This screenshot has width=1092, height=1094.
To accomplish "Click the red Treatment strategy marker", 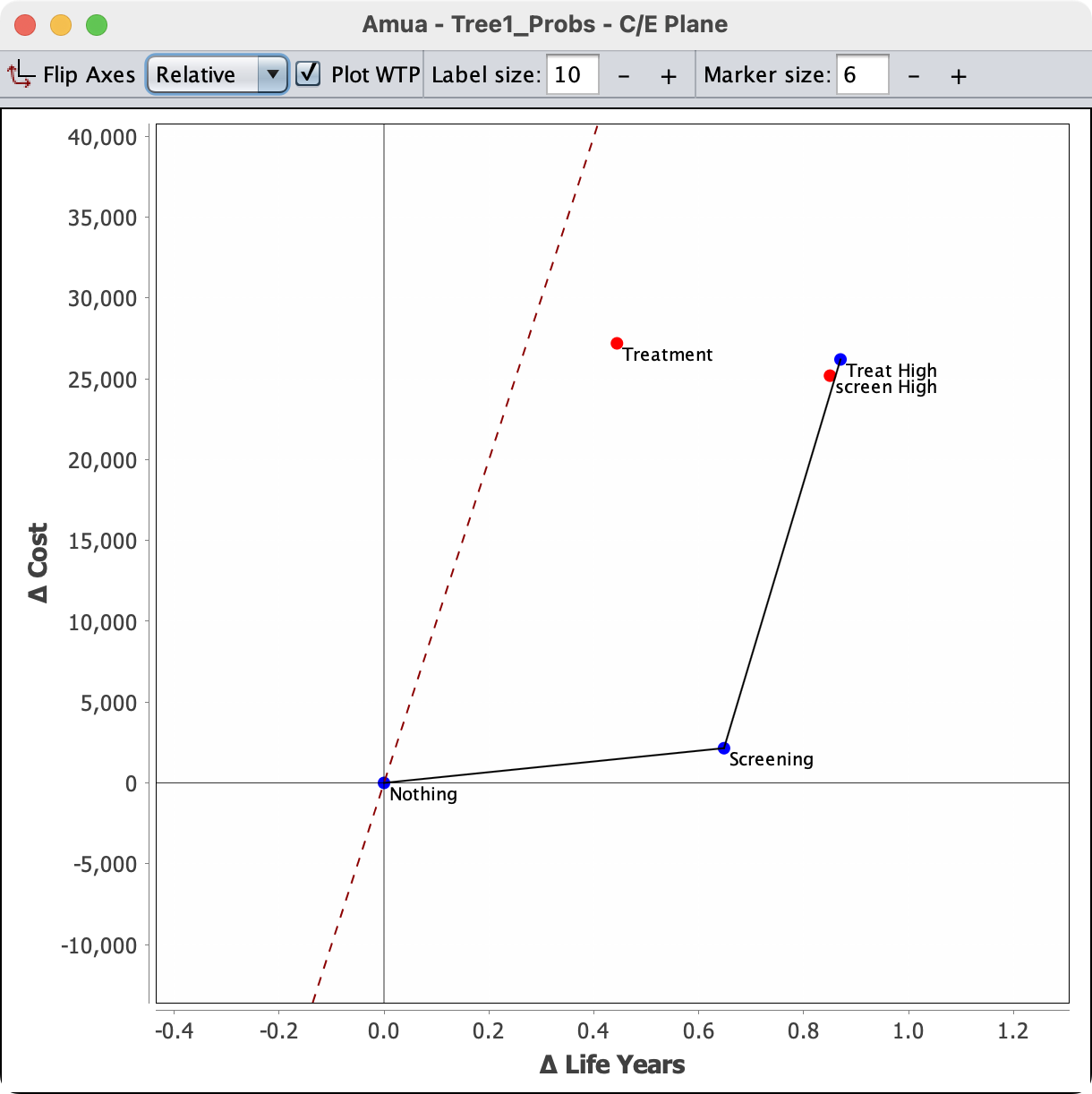I will pyautogui.click(x=617, y=343).
